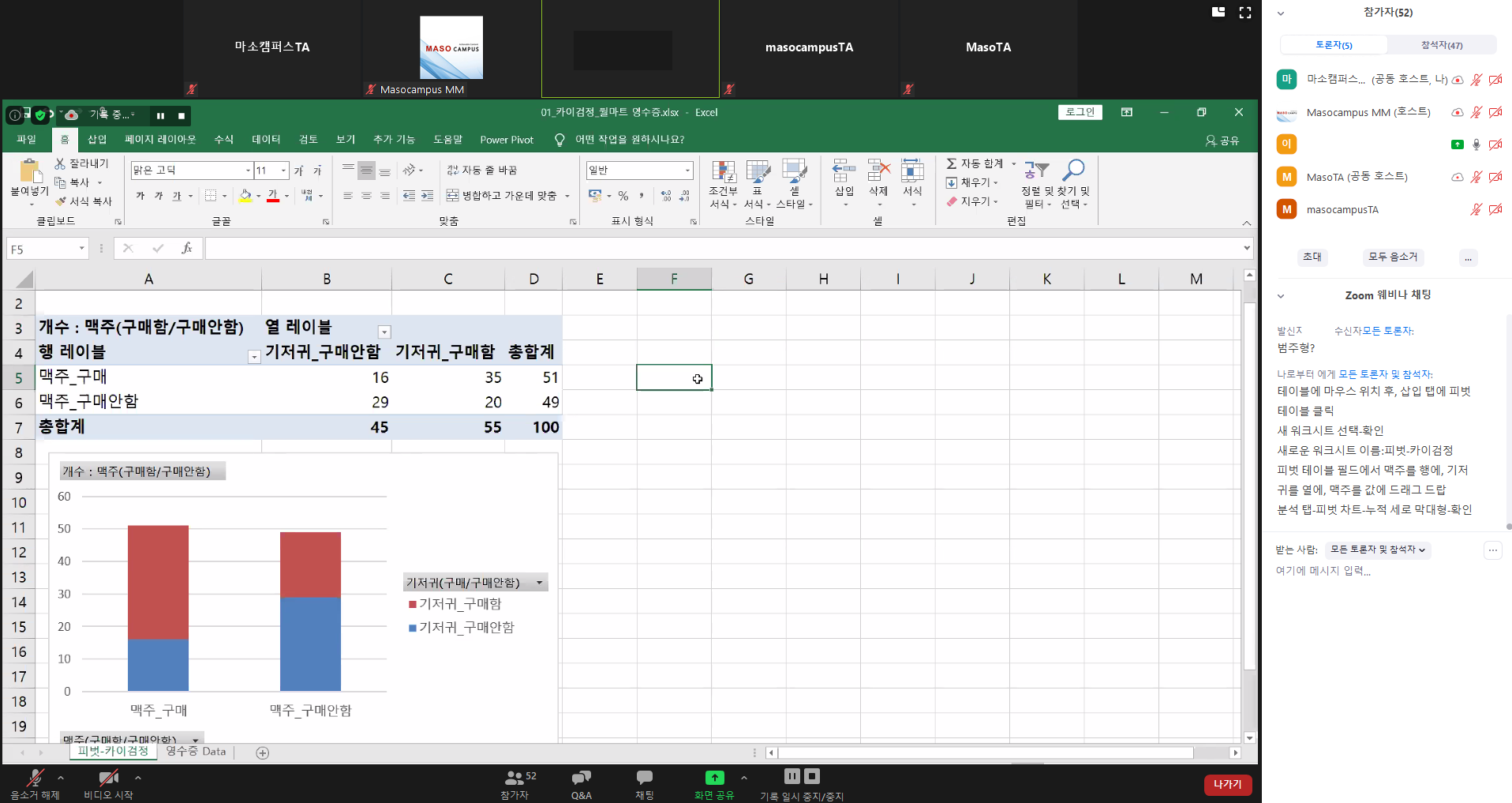This screenshot has height=803, width=1512.
Task: Click the font color red swatch button
Action: (272, 196)
